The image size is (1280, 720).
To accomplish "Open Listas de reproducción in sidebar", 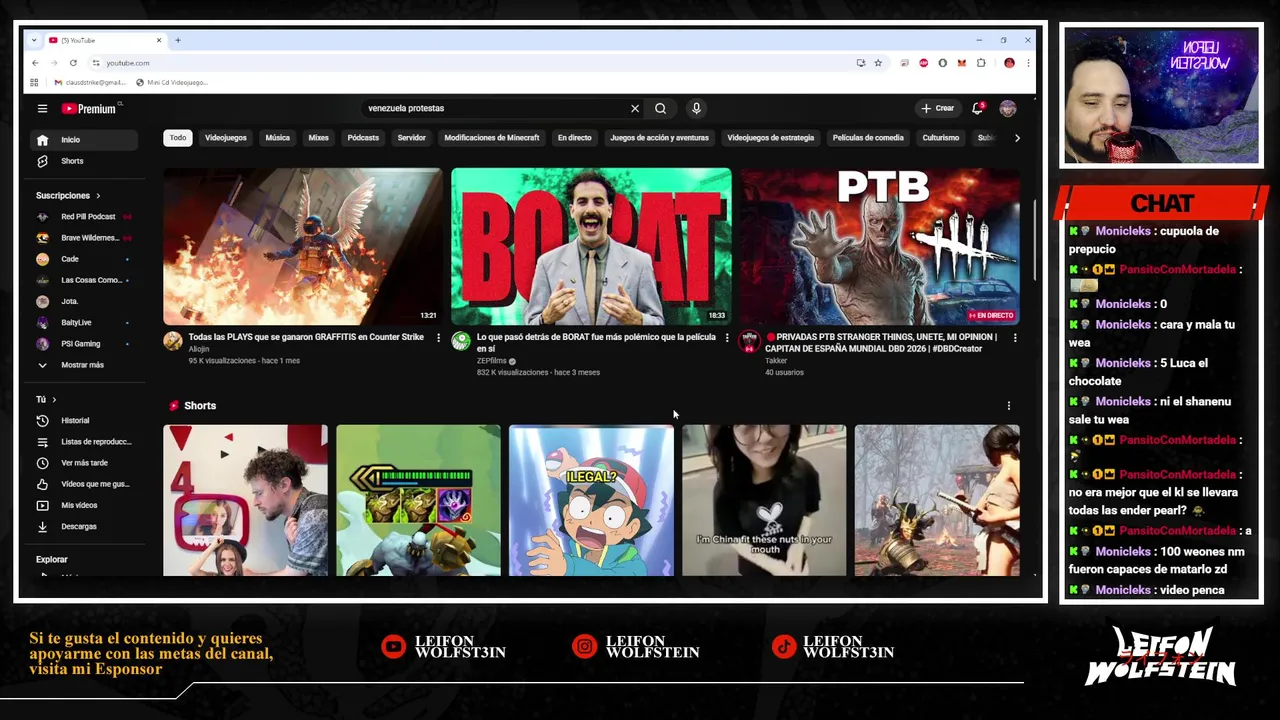I will [x=85, y=442].
